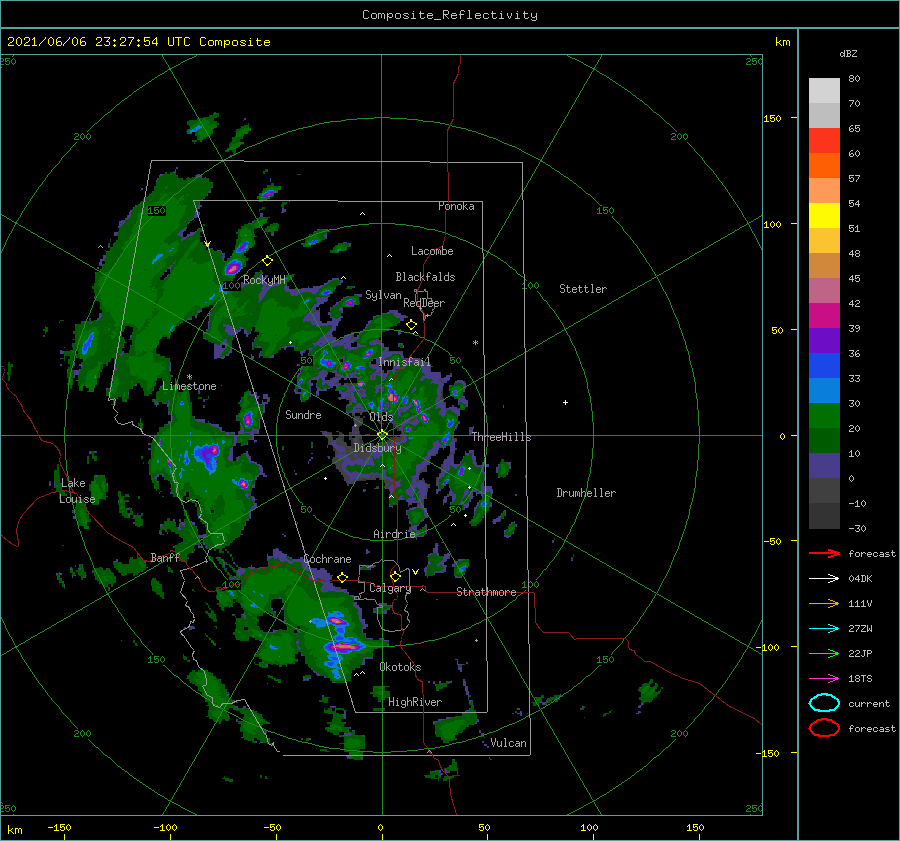This screenshot has width=900, height=841.
Task: Select the slate purple 10 dBZ swatch
Action: [824, 465]
